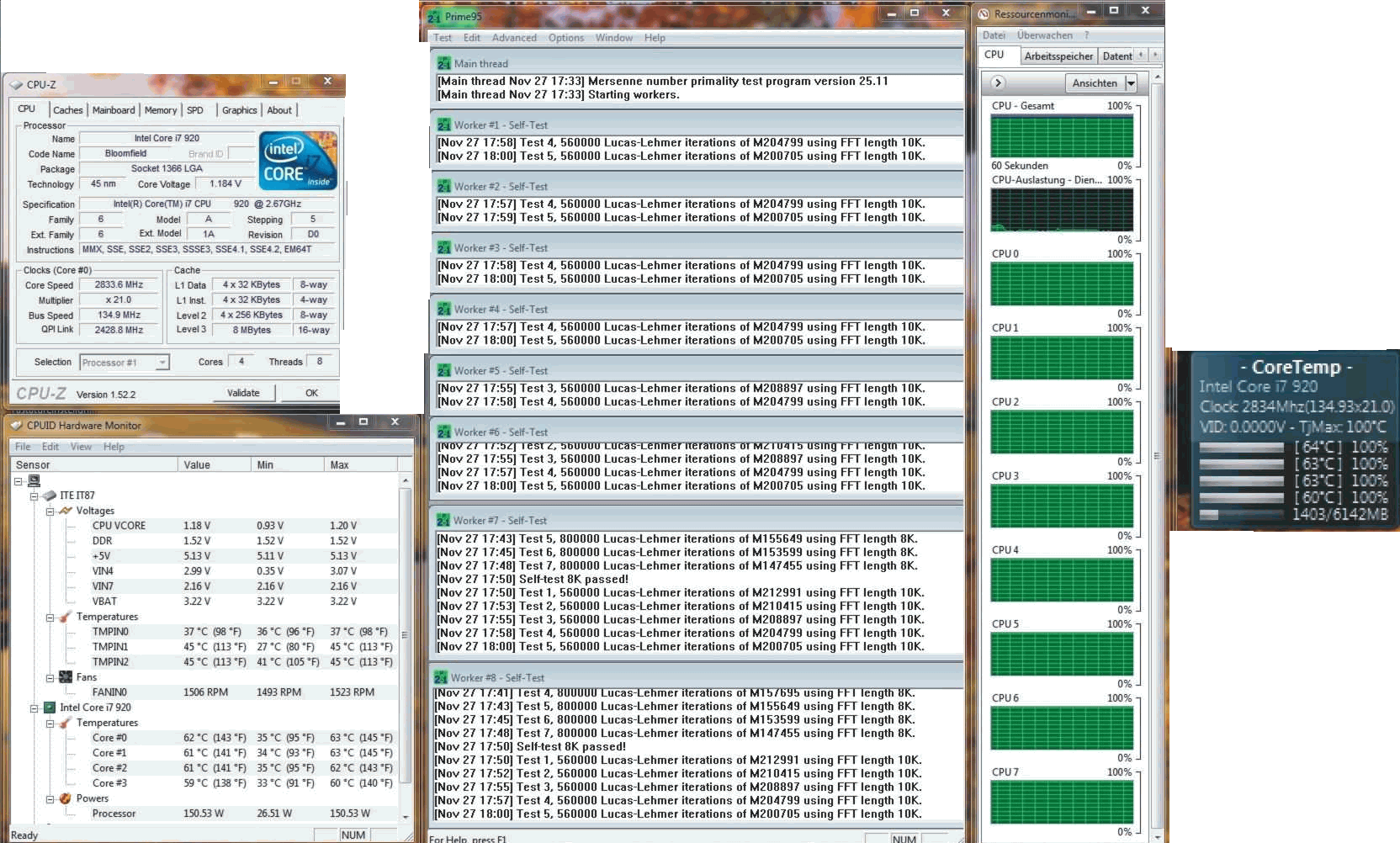This screenshot has height=843, width=1400.
Task: Open the Test menu in Prime95
Action: (443, 38)
